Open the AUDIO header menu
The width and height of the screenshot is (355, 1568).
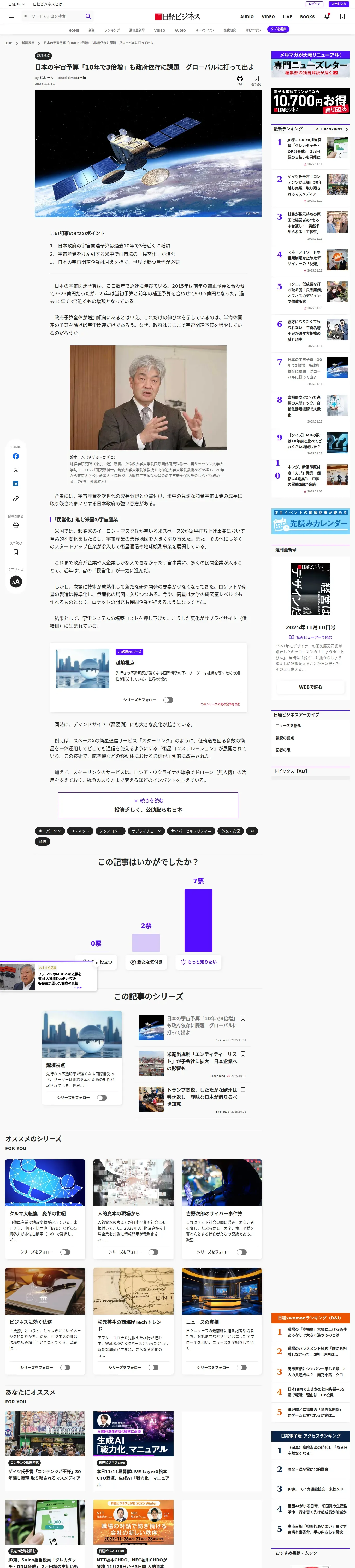[247, 16]
